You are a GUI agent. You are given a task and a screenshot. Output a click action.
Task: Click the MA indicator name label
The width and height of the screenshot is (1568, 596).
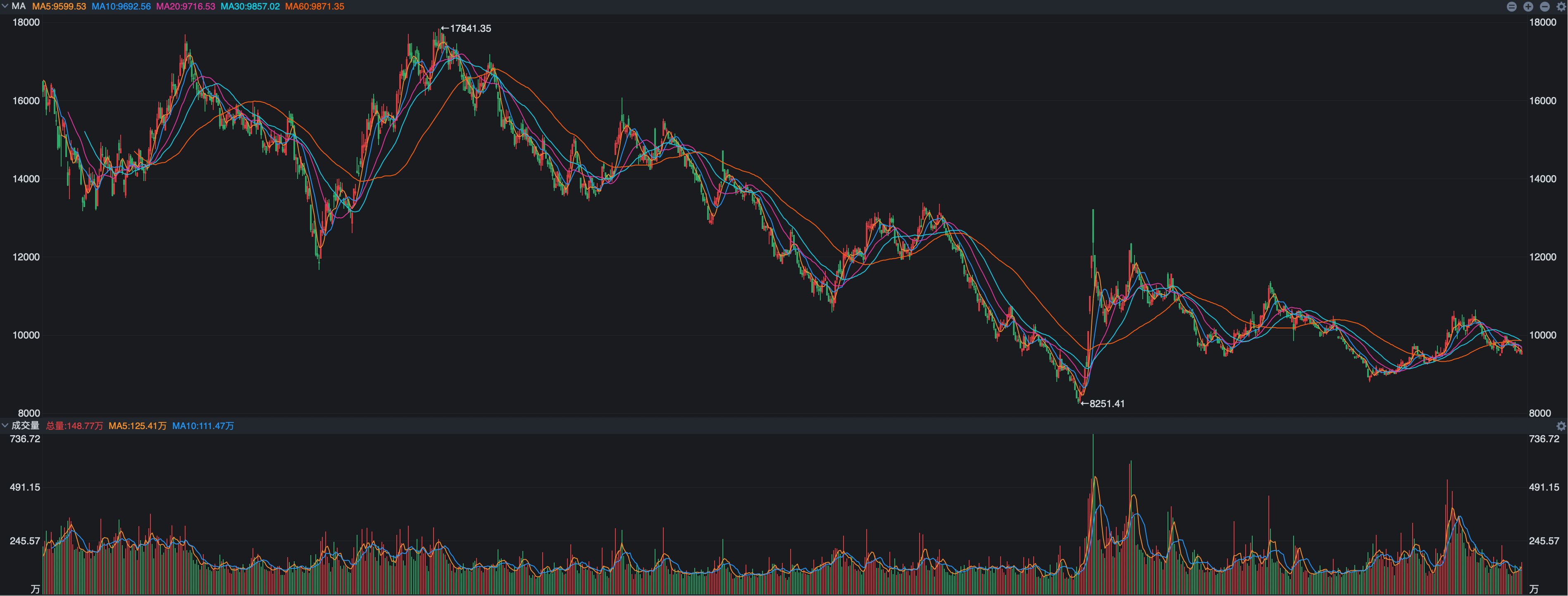(x=18, y=6)
